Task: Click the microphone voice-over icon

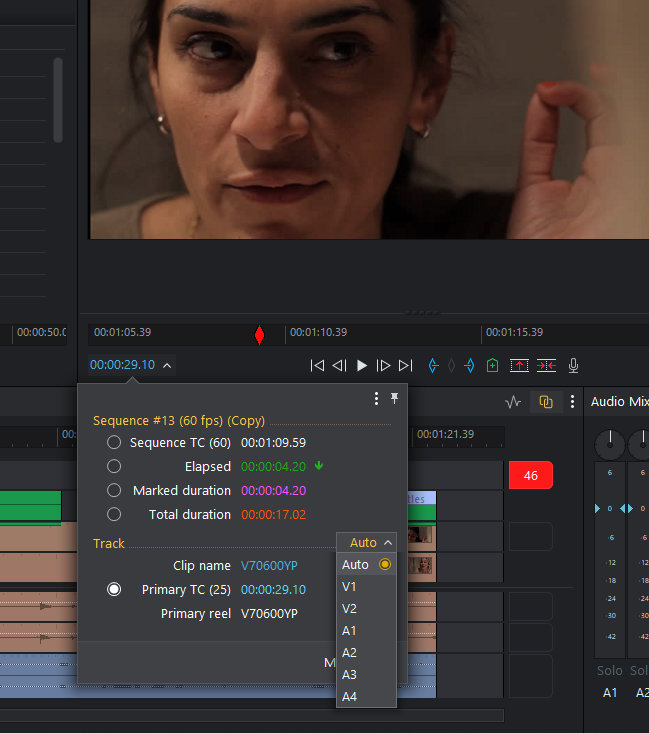Action: [x=573, y=366]
